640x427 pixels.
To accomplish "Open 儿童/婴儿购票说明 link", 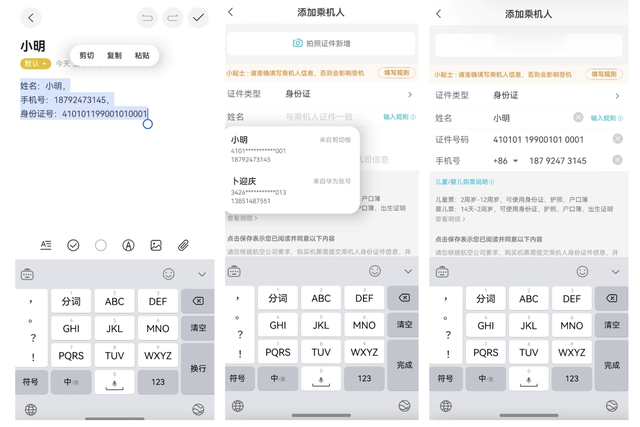I will pos(464,182).
